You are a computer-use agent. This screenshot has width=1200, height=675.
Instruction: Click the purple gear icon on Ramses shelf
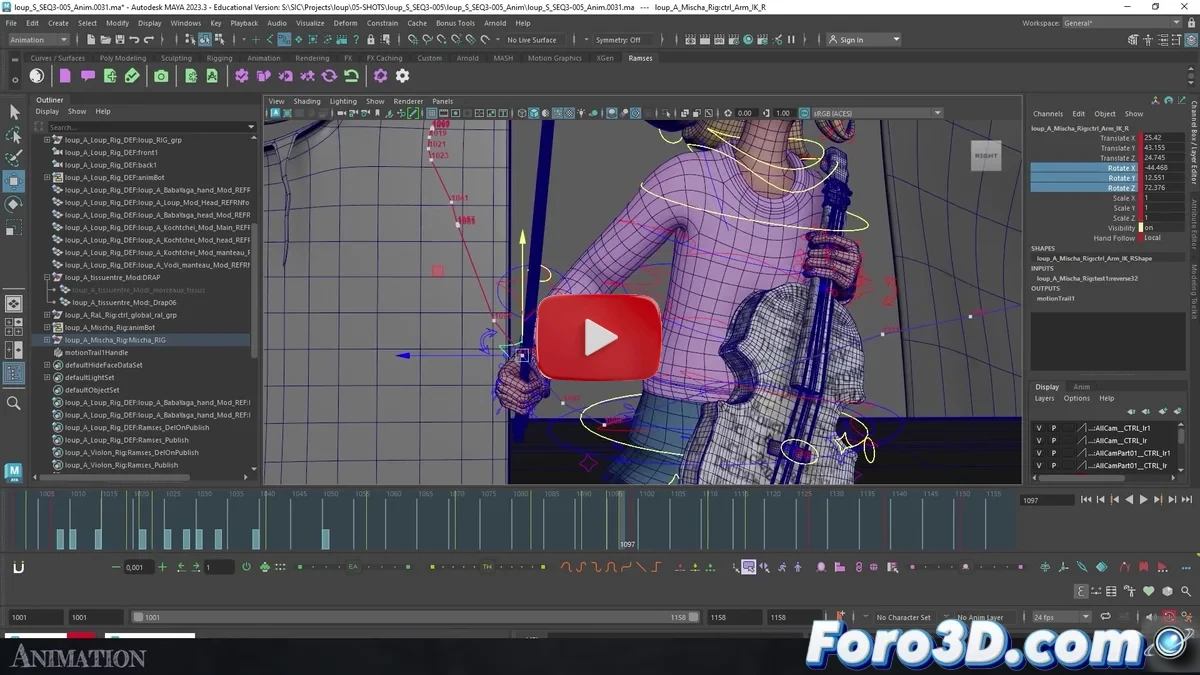click(380, 76)
